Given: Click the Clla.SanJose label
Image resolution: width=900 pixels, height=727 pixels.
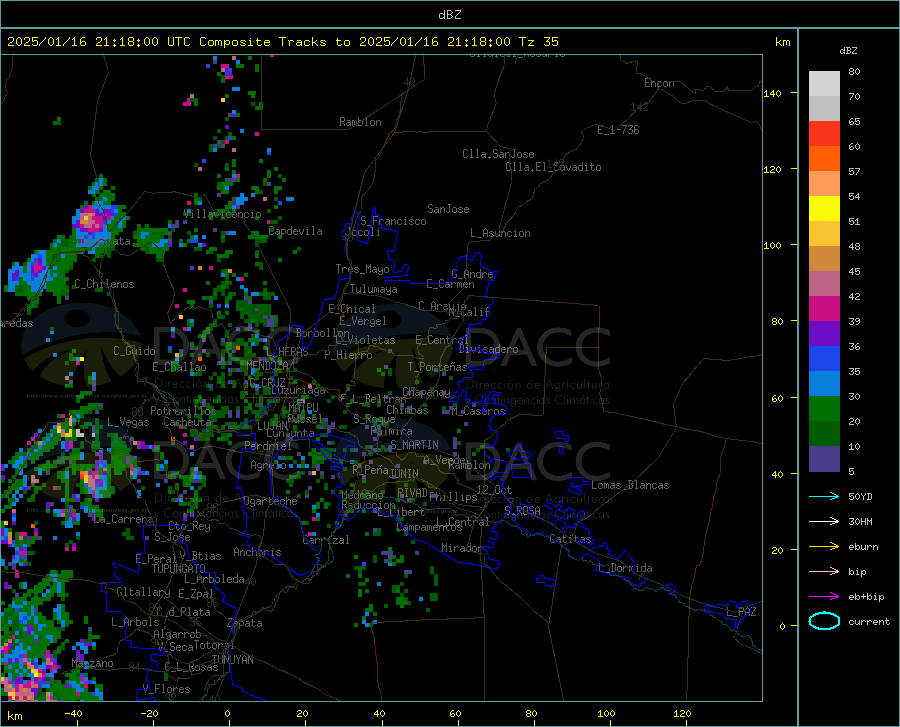Looking at the screenshot, I should (x=498, y=154).
